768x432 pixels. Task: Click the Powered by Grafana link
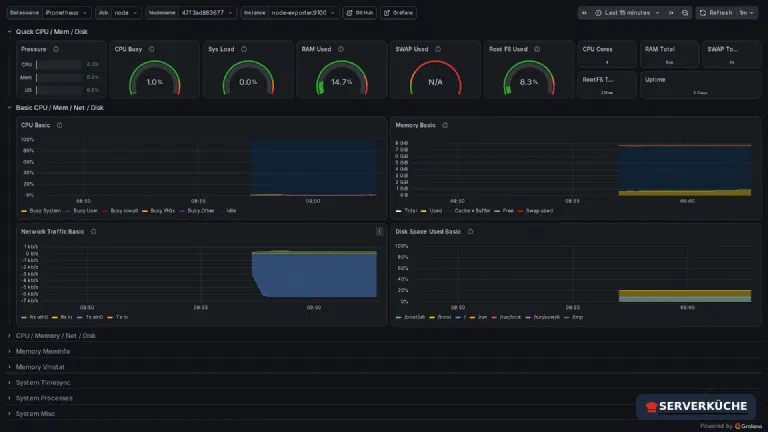coord(731,426)
